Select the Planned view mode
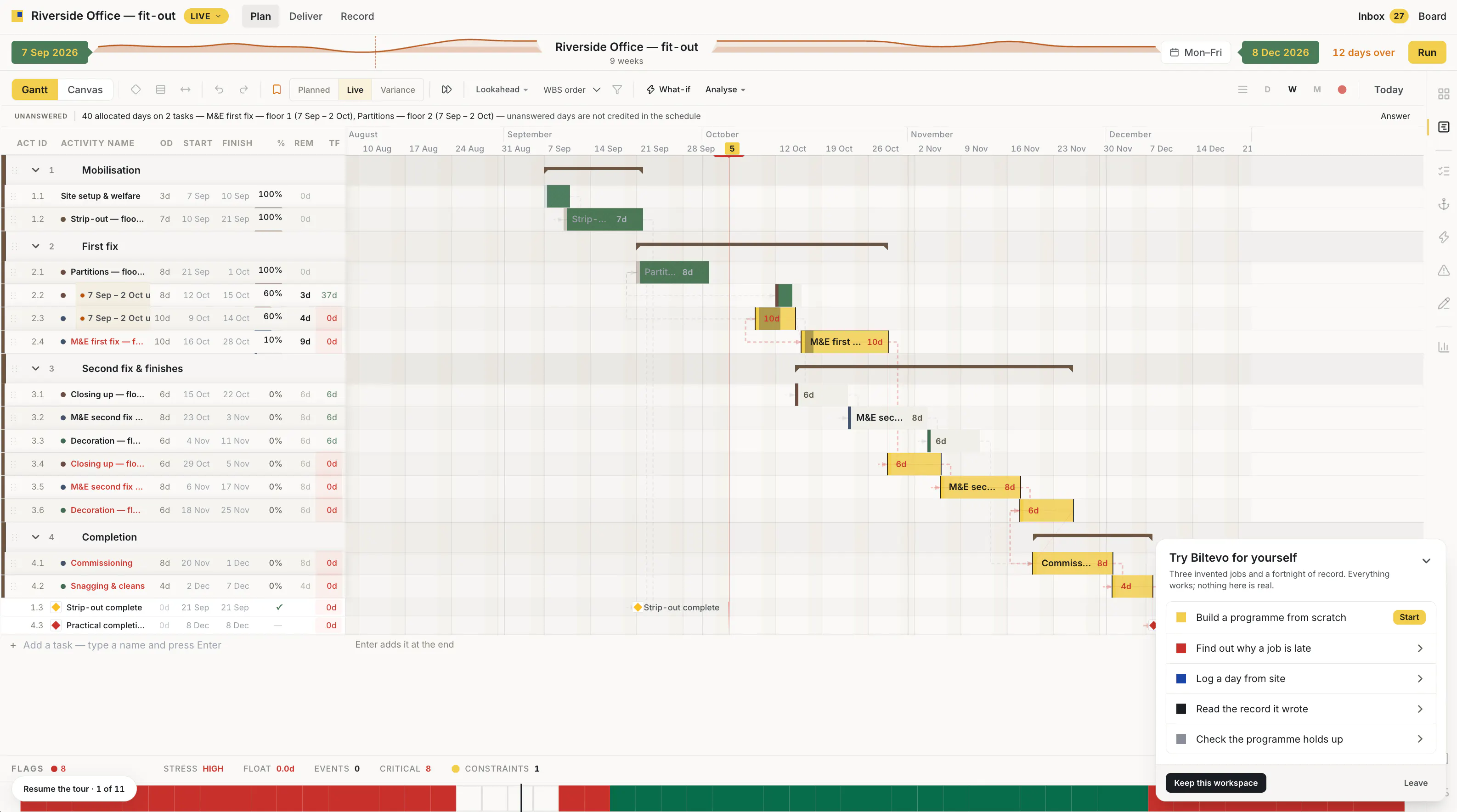This screenshot has width=1457, height=812. [x=314, y=90]
